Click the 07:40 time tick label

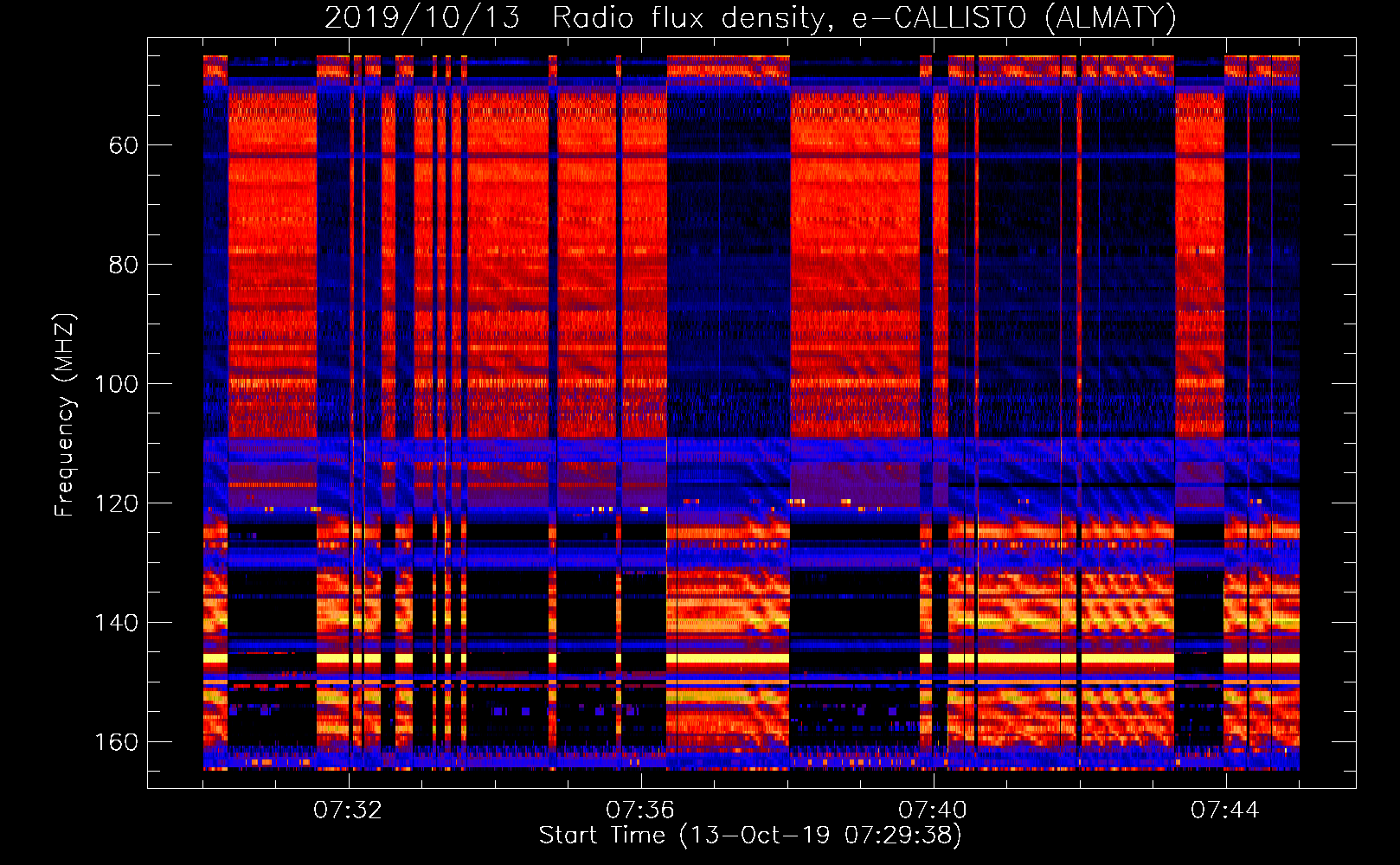click(x=933, y=811)
